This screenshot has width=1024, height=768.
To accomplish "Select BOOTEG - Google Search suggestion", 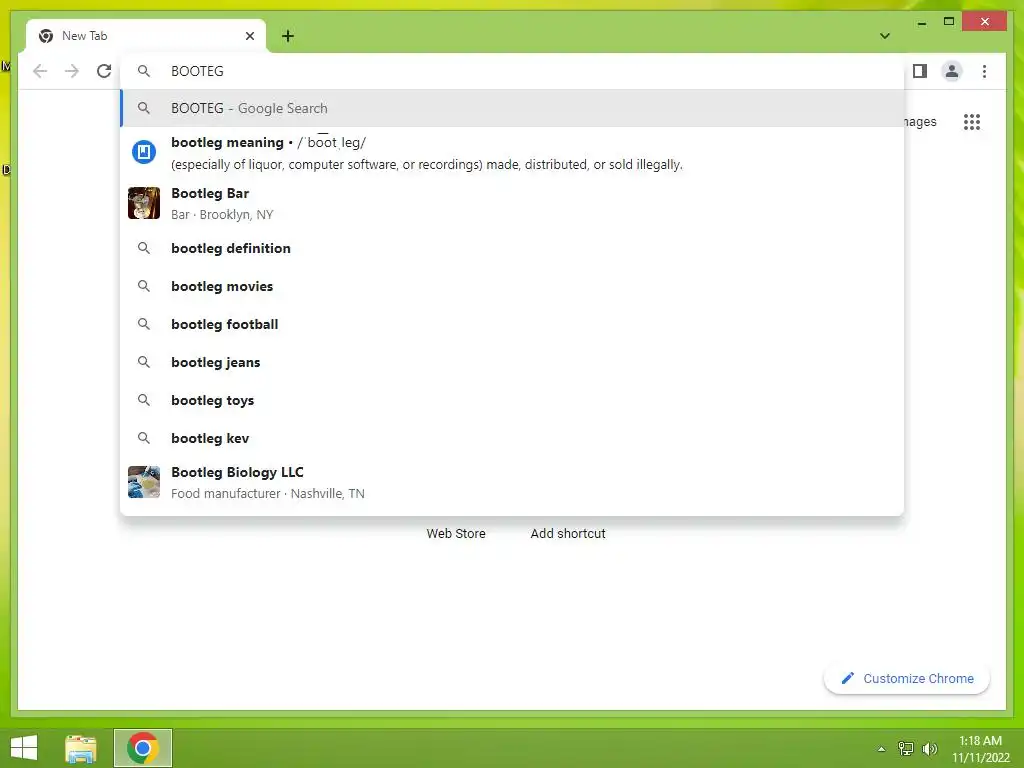I will click(x=512, y=108).
